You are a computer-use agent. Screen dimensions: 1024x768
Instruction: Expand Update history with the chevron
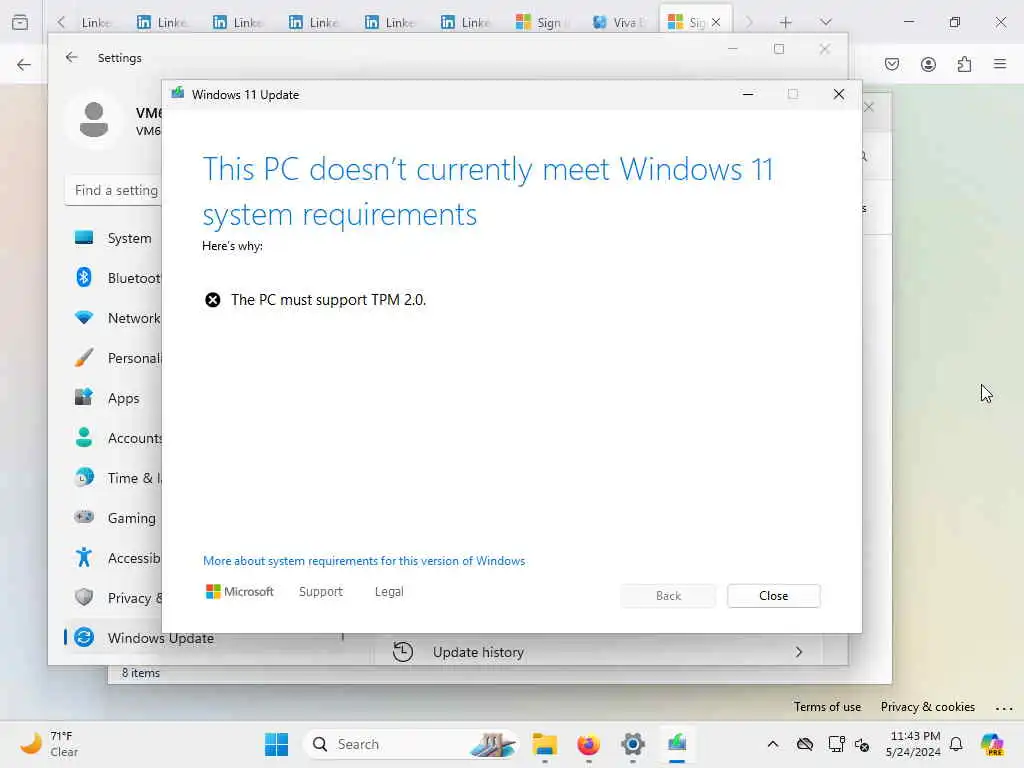click(x=799, y=652)
